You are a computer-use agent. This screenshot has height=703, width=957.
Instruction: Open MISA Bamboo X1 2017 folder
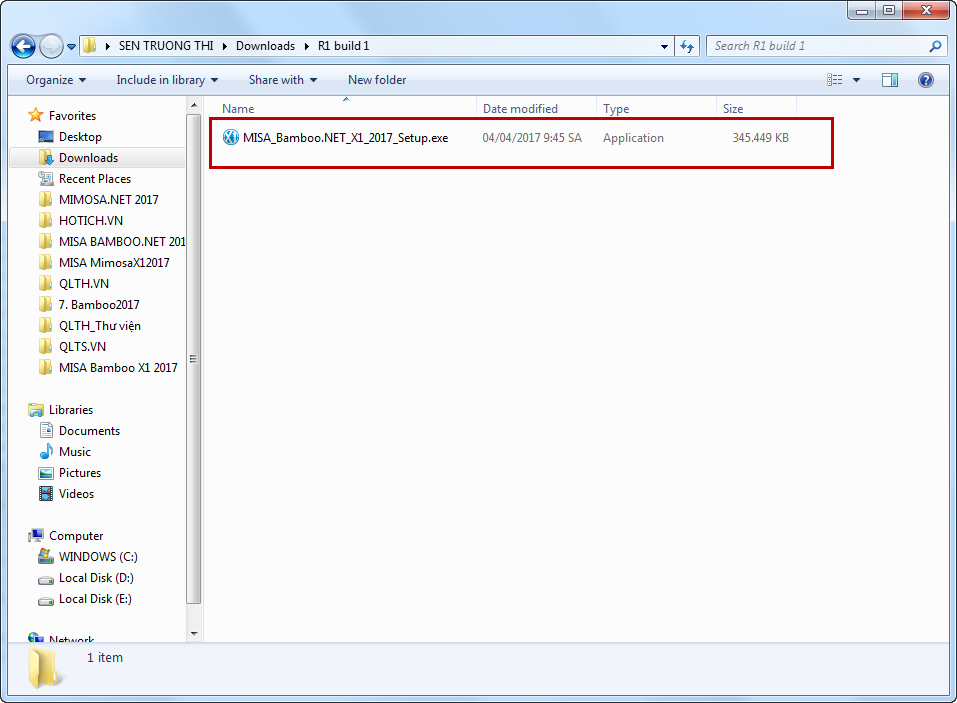[x=118, y=367]
